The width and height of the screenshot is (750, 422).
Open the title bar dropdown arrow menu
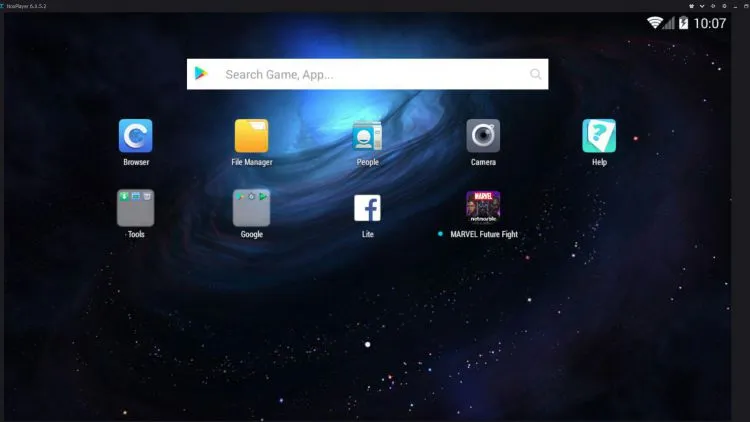click(x=702, y=6)
